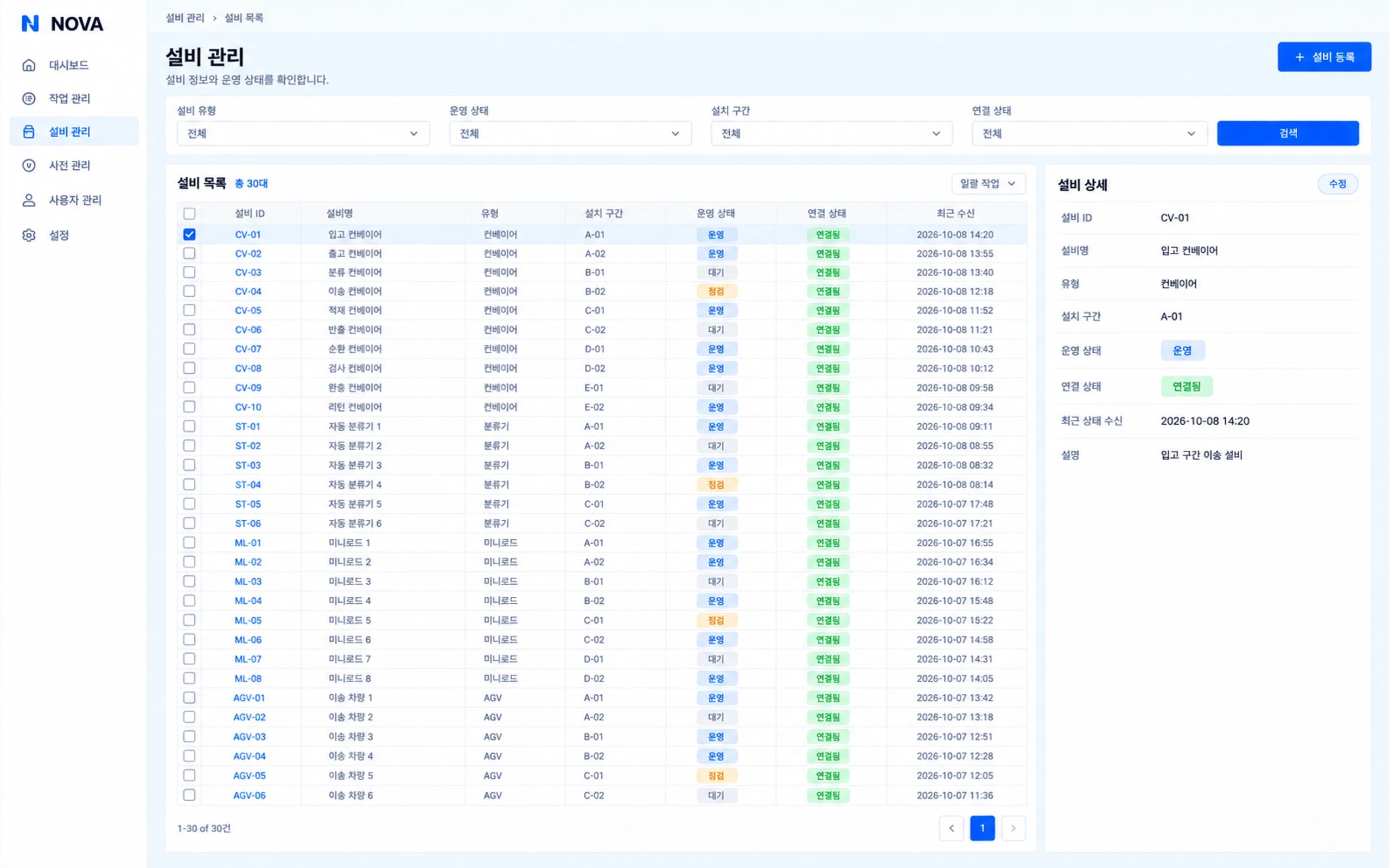Open the ST-03 equipment ID link
Viewport: 1389px width, 868px height.
(248, 465)
